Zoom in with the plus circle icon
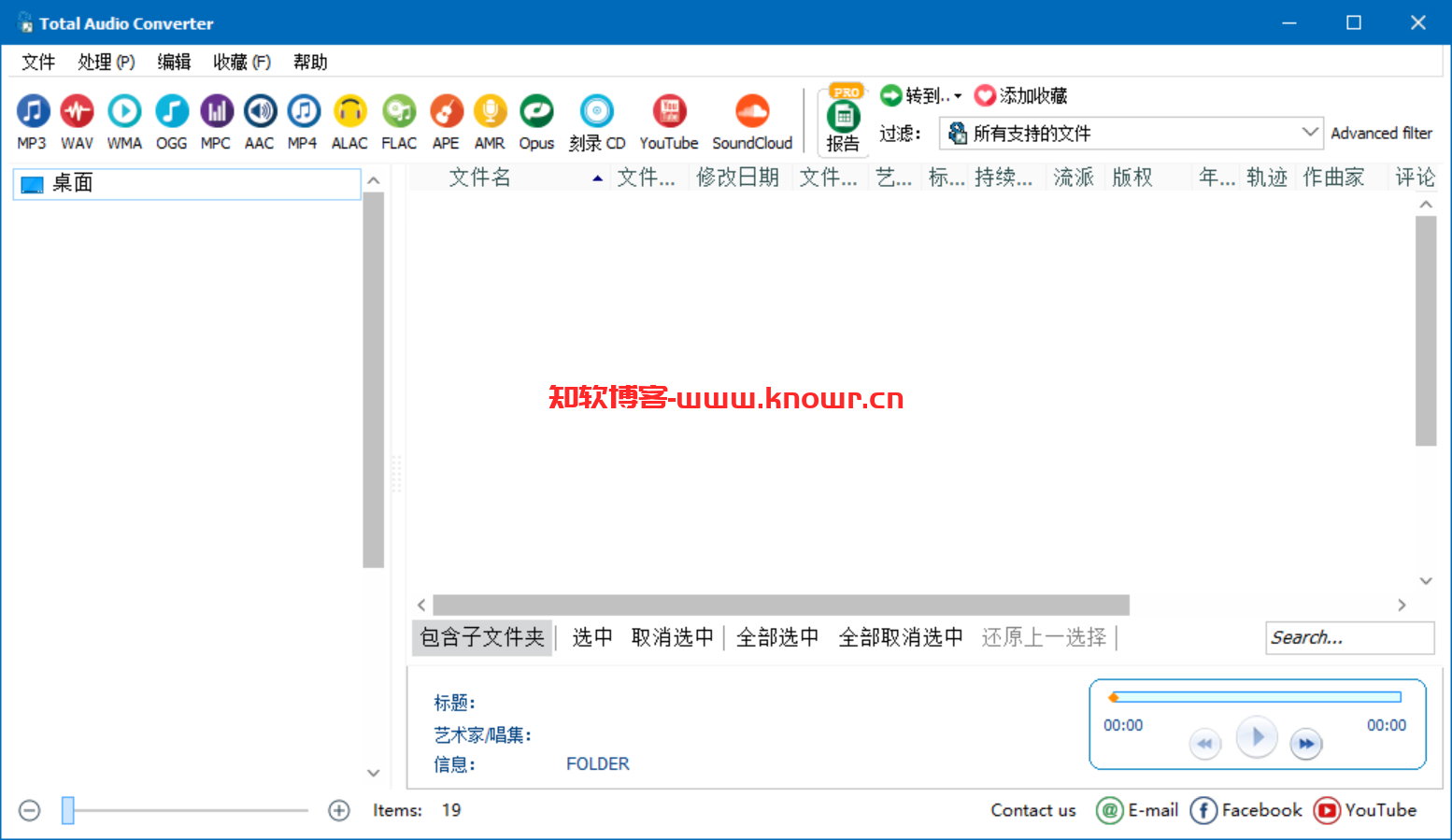This screenshot has height=840, width=1452. click(339, 810)
